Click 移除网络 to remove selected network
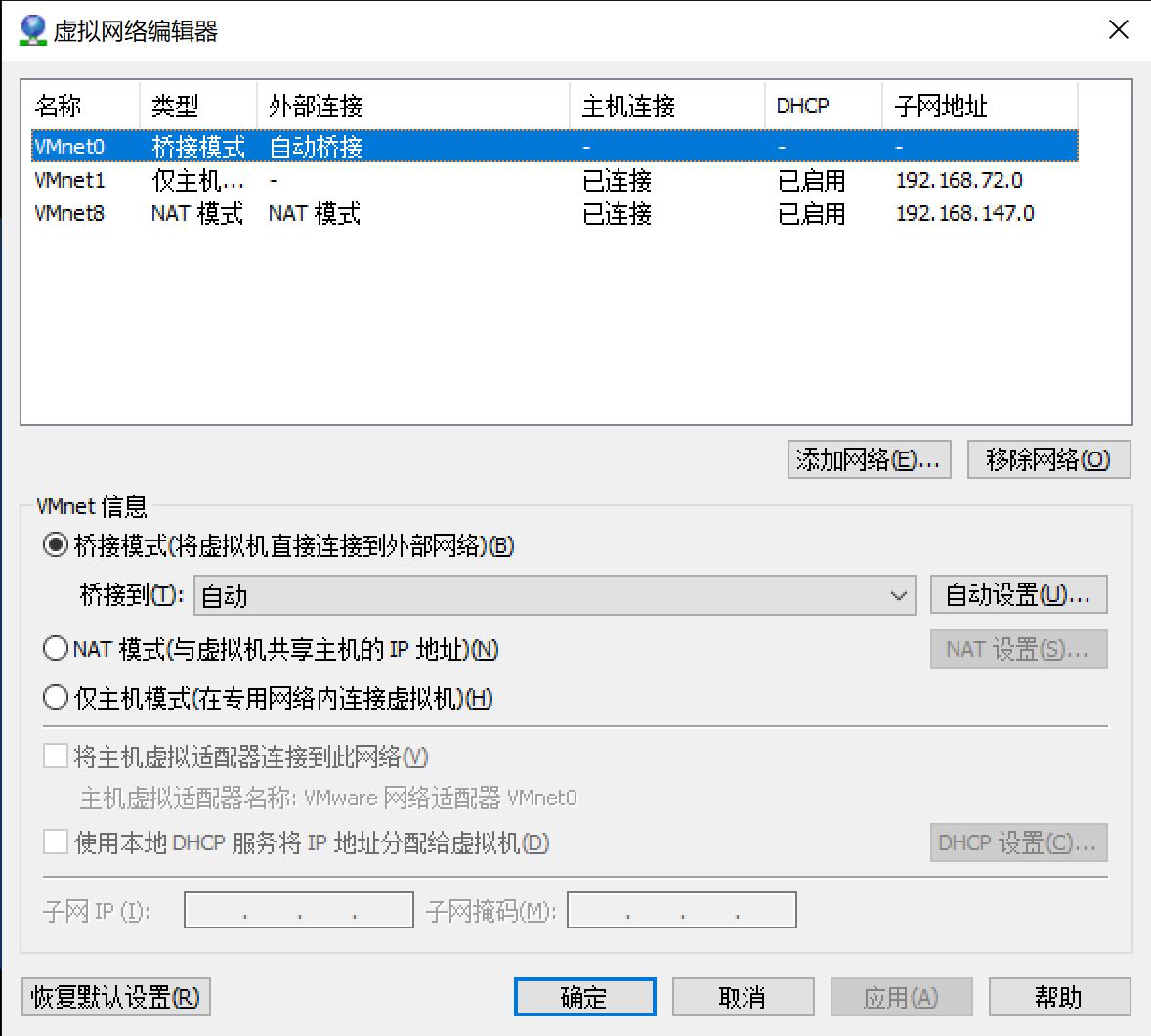The height and width of the screenshot is (1036, 1151). (x=1047, y=459)
